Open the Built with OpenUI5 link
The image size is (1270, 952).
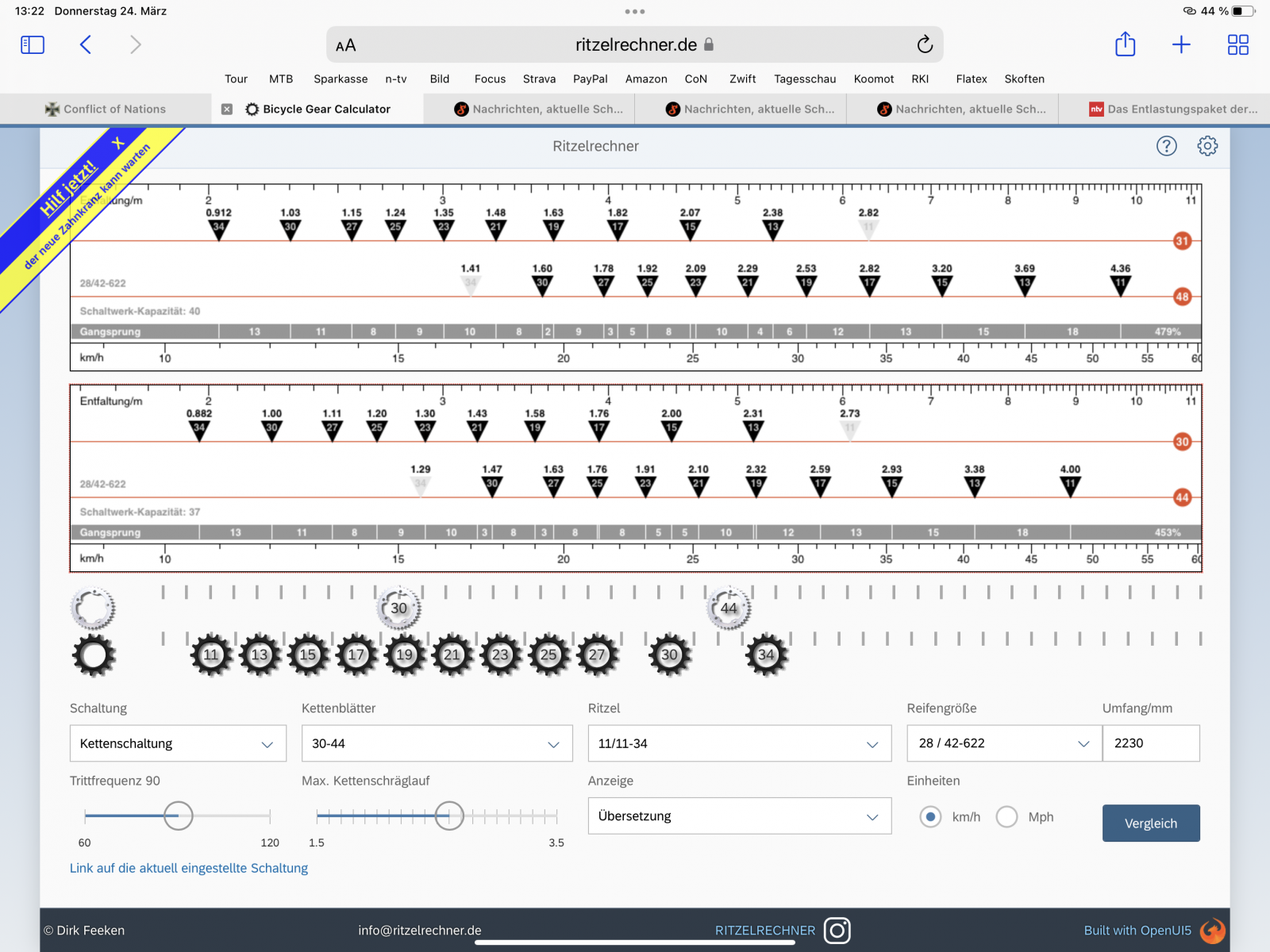(x=1137, y=930)
